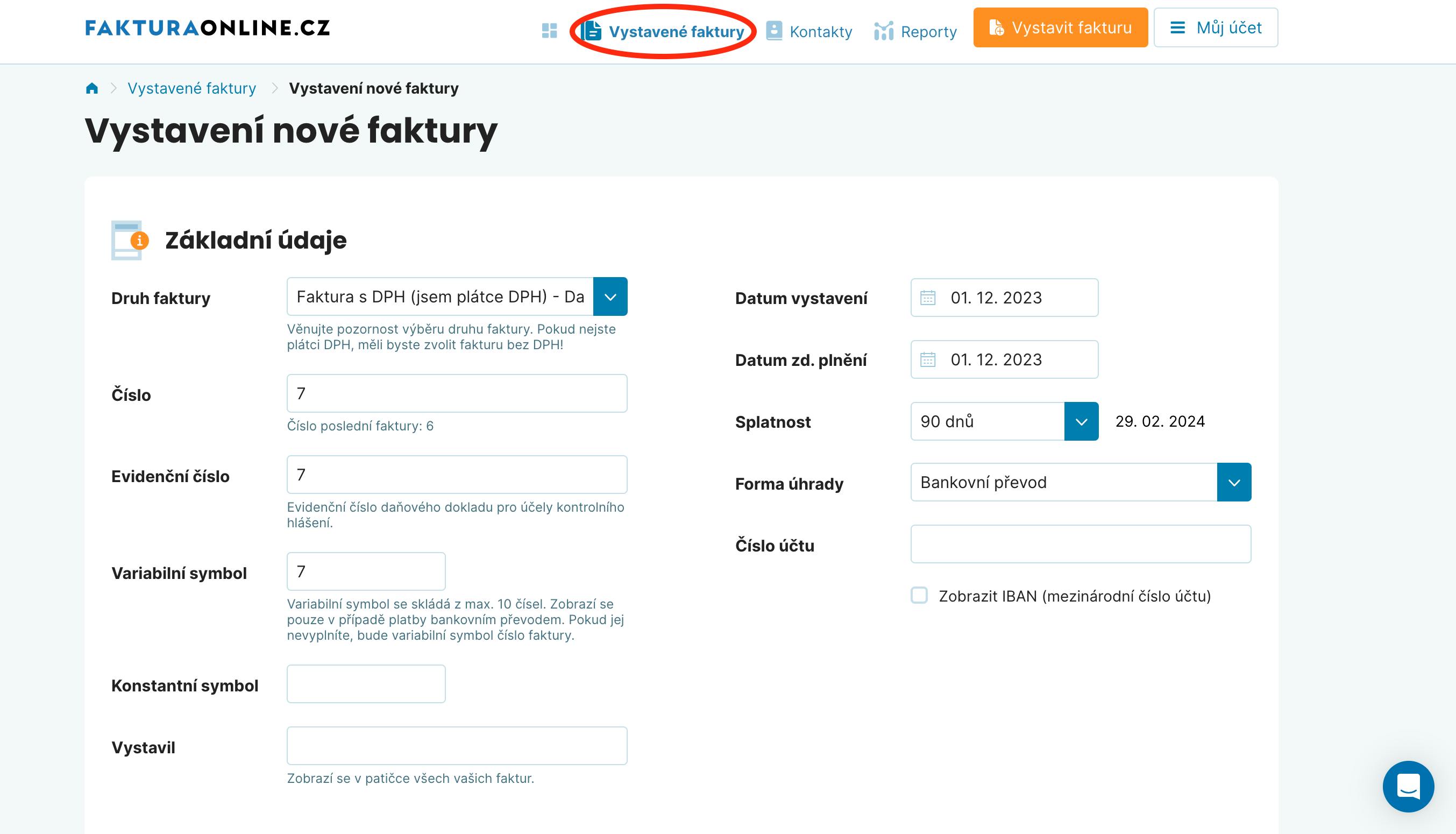Click the Datum zd. plnění date field
Screen dimensions: 1456x834
[1004, 360]
